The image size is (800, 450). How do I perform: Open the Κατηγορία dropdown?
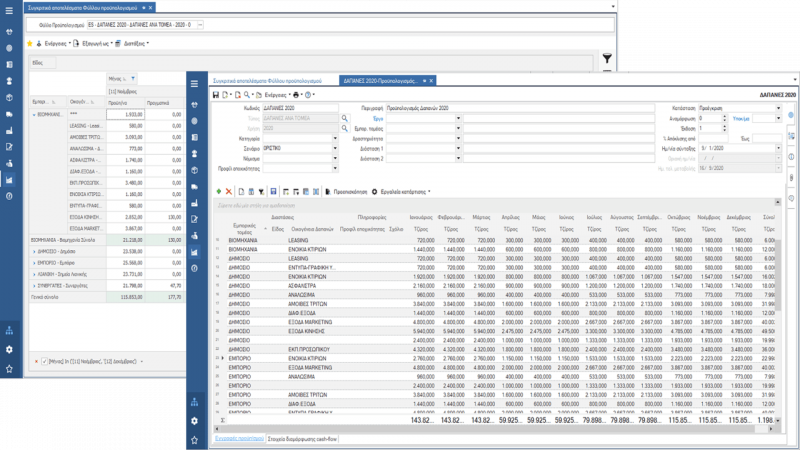tap(335, 138)
